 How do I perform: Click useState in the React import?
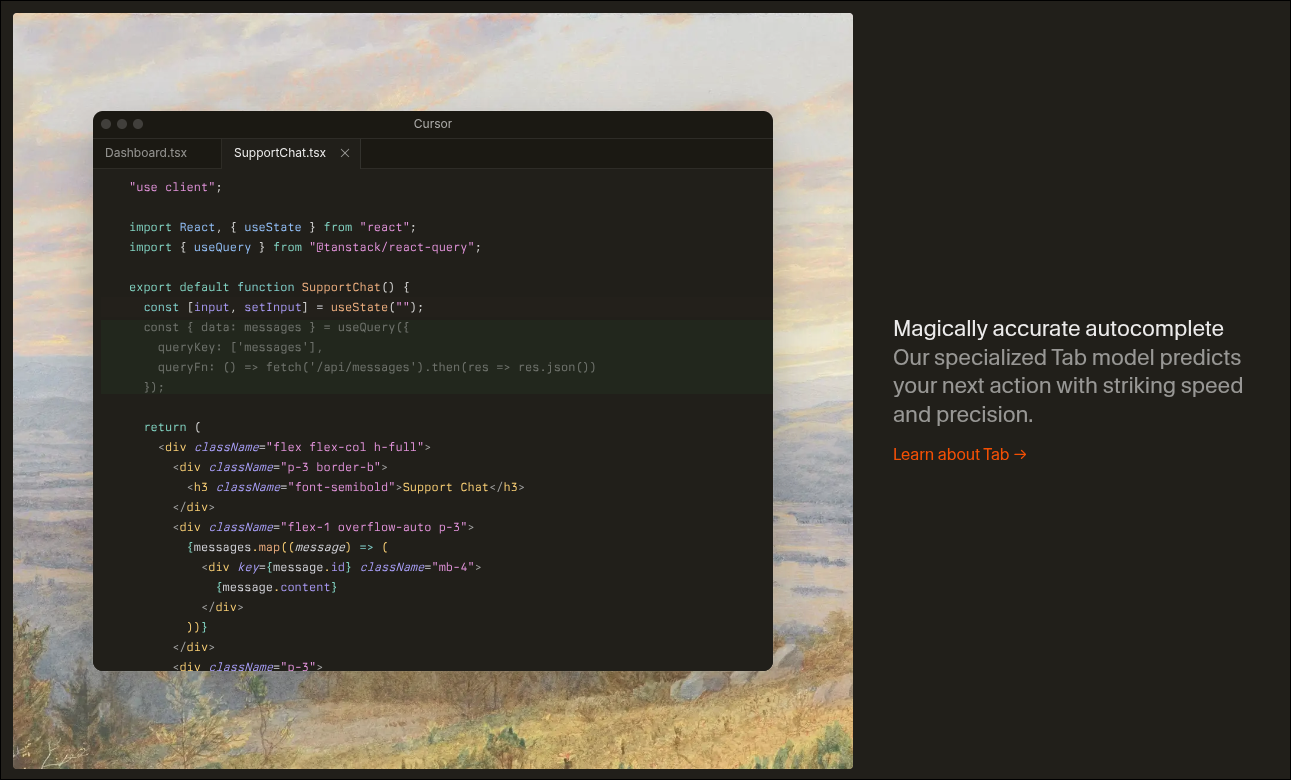pyautogui.click(x=272, y=227)
